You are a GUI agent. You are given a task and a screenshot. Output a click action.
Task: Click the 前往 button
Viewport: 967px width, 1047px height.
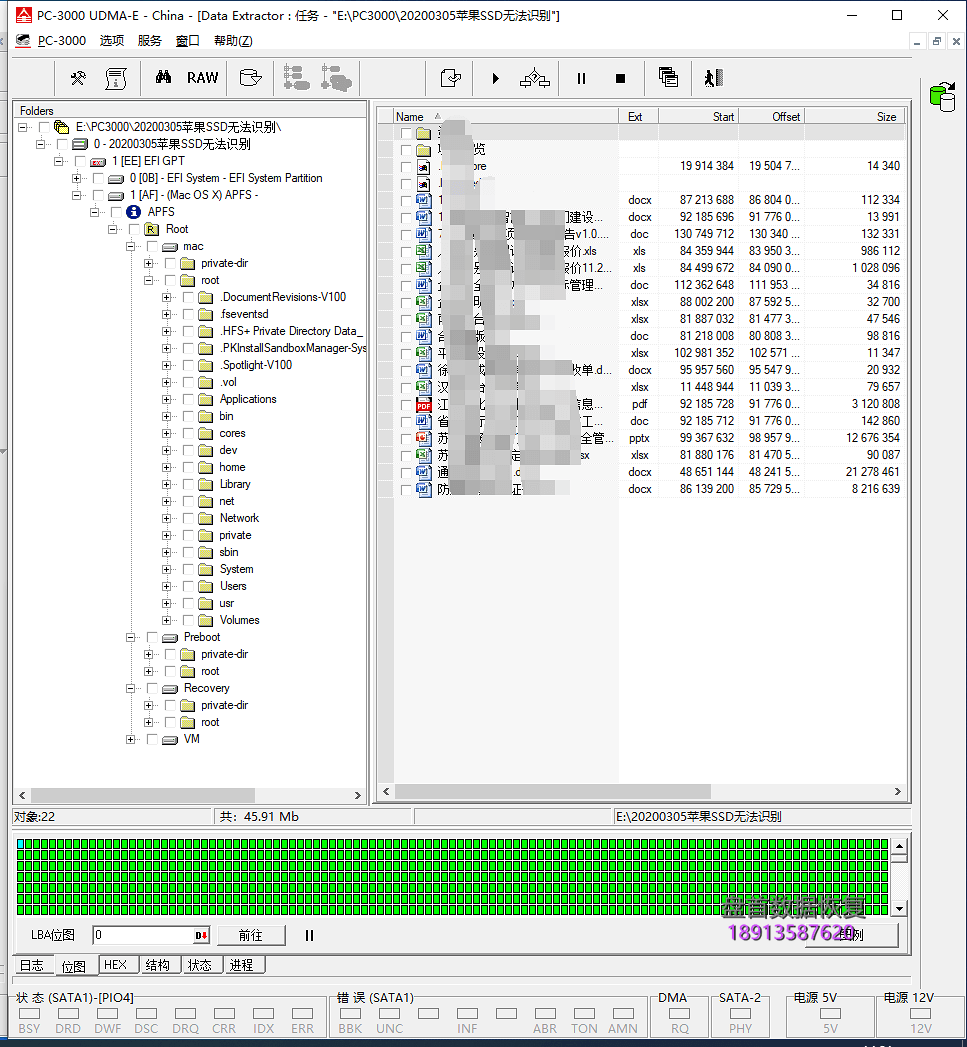tap(251, 935)
